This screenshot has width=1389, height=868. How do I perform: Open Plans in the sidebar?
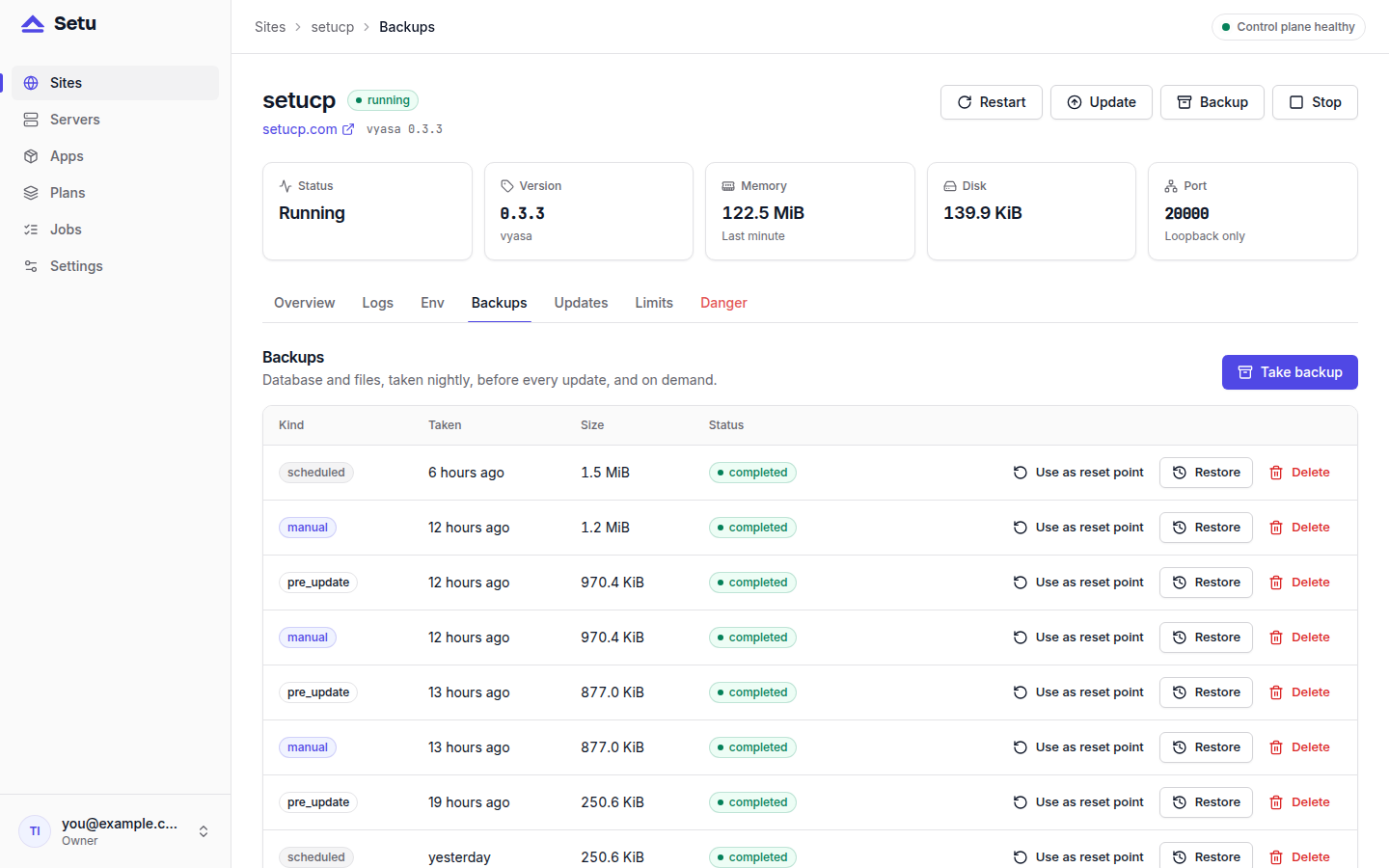tap(115, 193)
